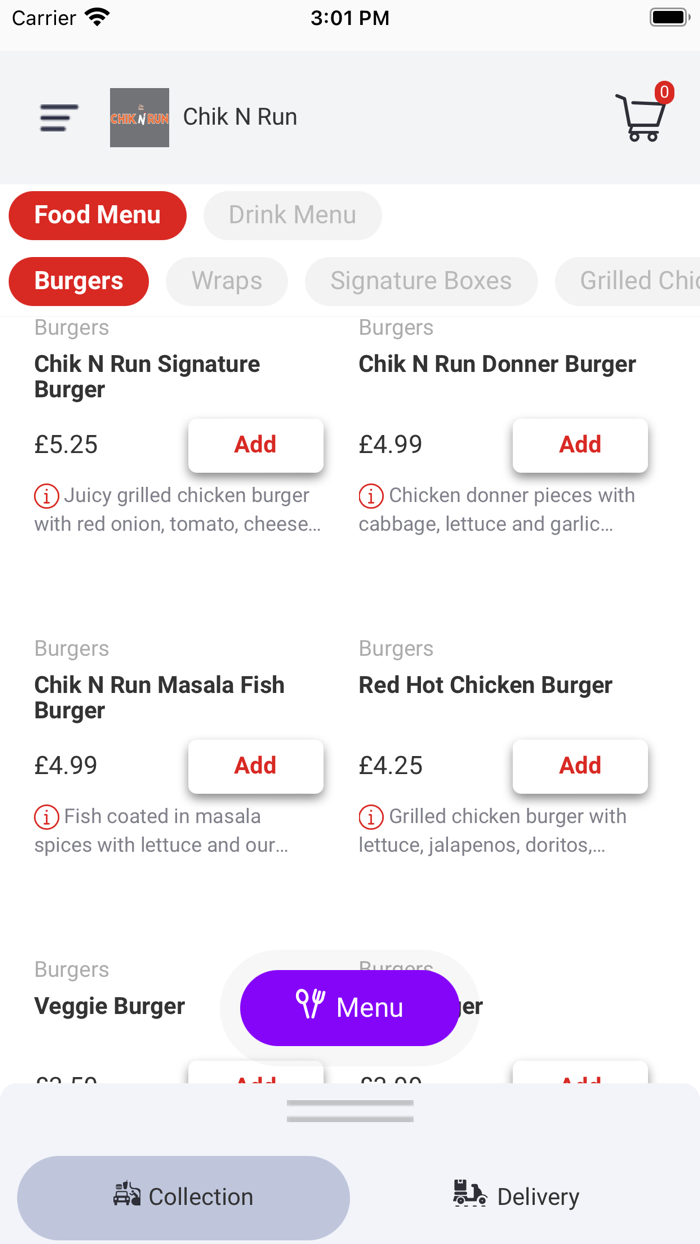Screen dimensions: 700x1244
Task: Select the Delivery order option
Action: point(516,1196)
